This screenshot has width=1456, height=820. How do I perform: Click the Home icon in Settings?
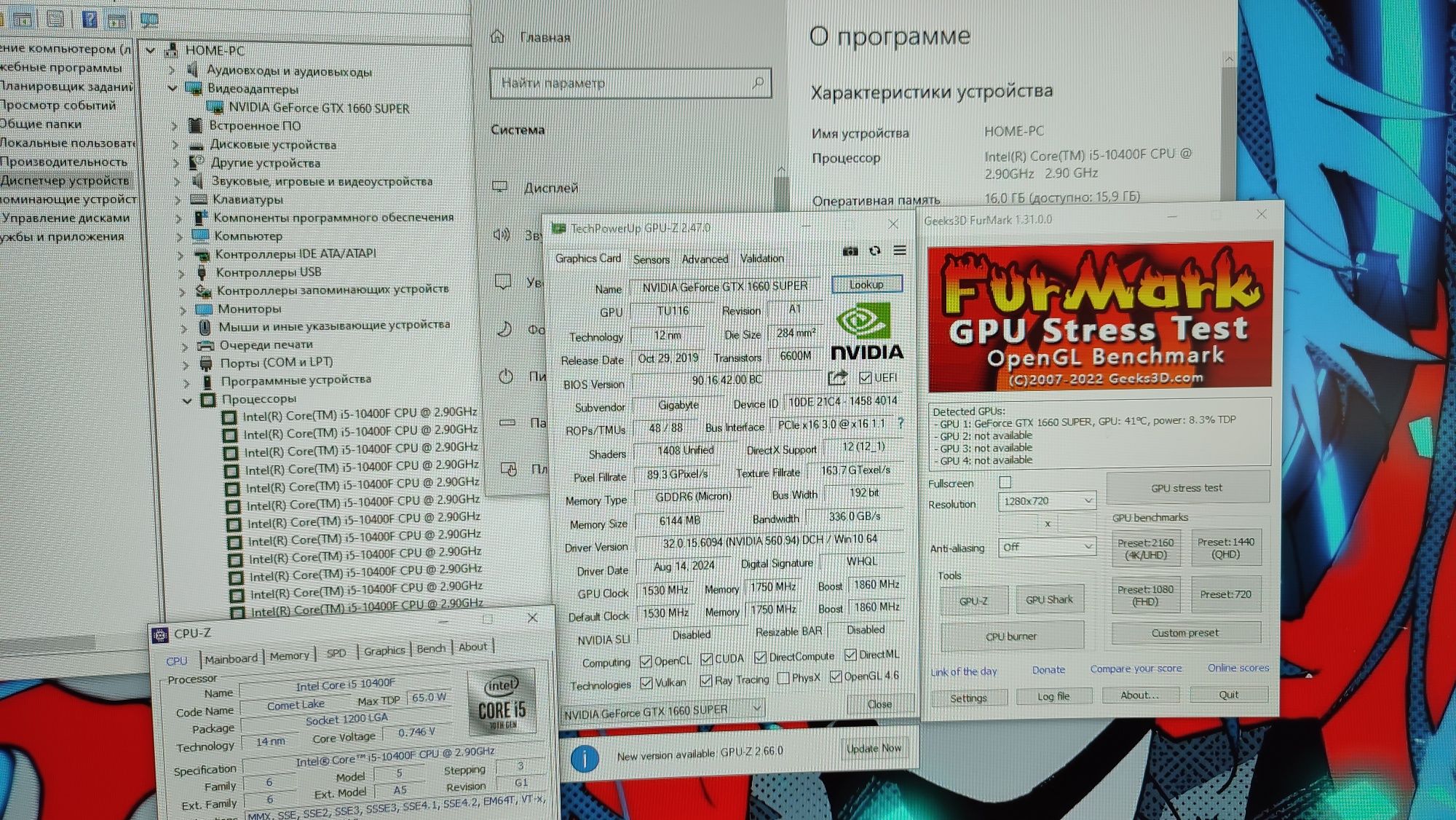(x=497, y=36)
